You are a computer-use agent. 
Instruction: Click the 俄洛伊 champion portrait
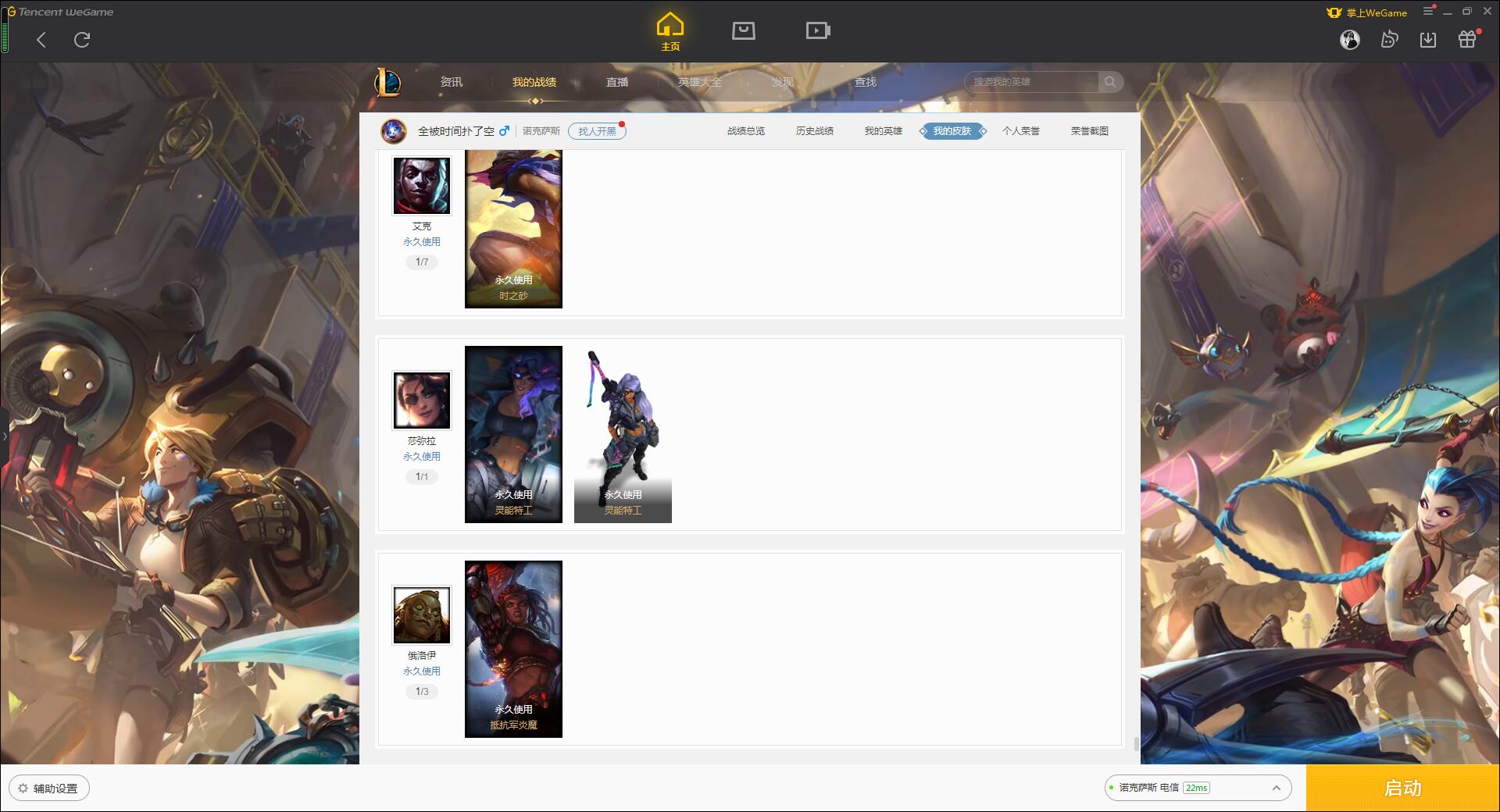pos(422,615)
